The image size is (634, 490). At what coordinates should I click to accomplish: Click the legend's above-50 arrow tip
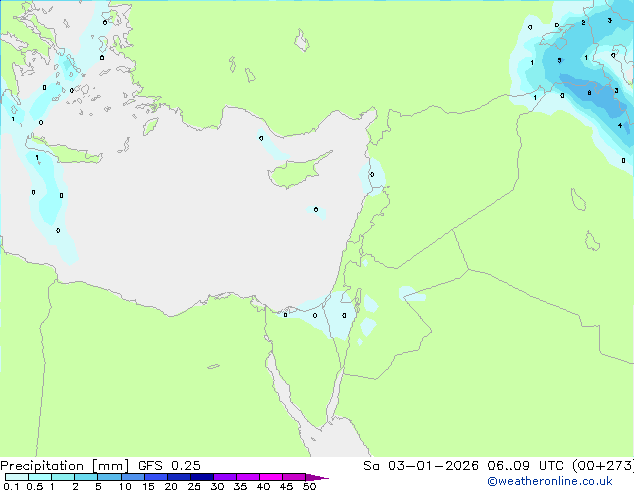click(x=317, y=477)
